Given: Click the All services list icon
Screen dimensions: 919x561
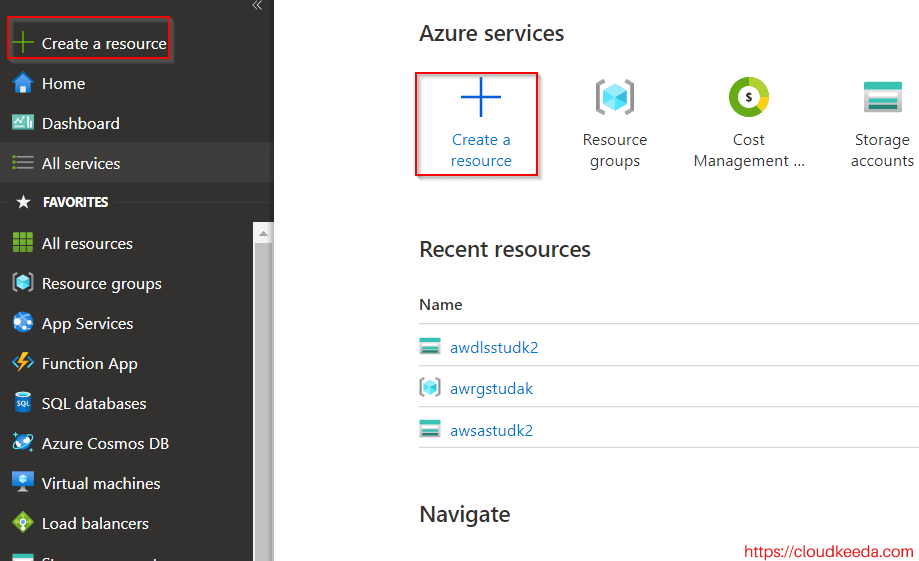Looking at the screenshot, I should click(23, 162).
